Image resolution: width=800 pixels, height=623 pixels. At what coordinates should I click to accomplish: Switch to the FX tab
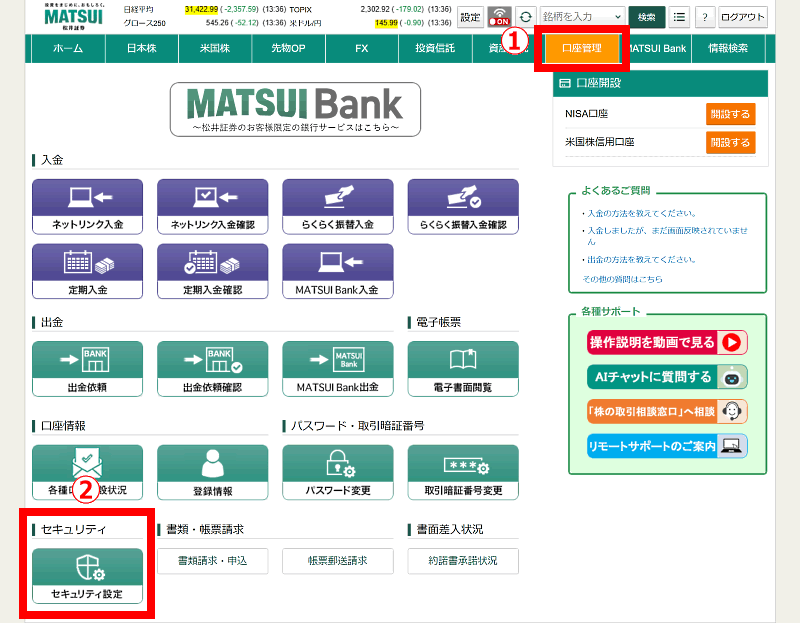[x=362, y=48]
